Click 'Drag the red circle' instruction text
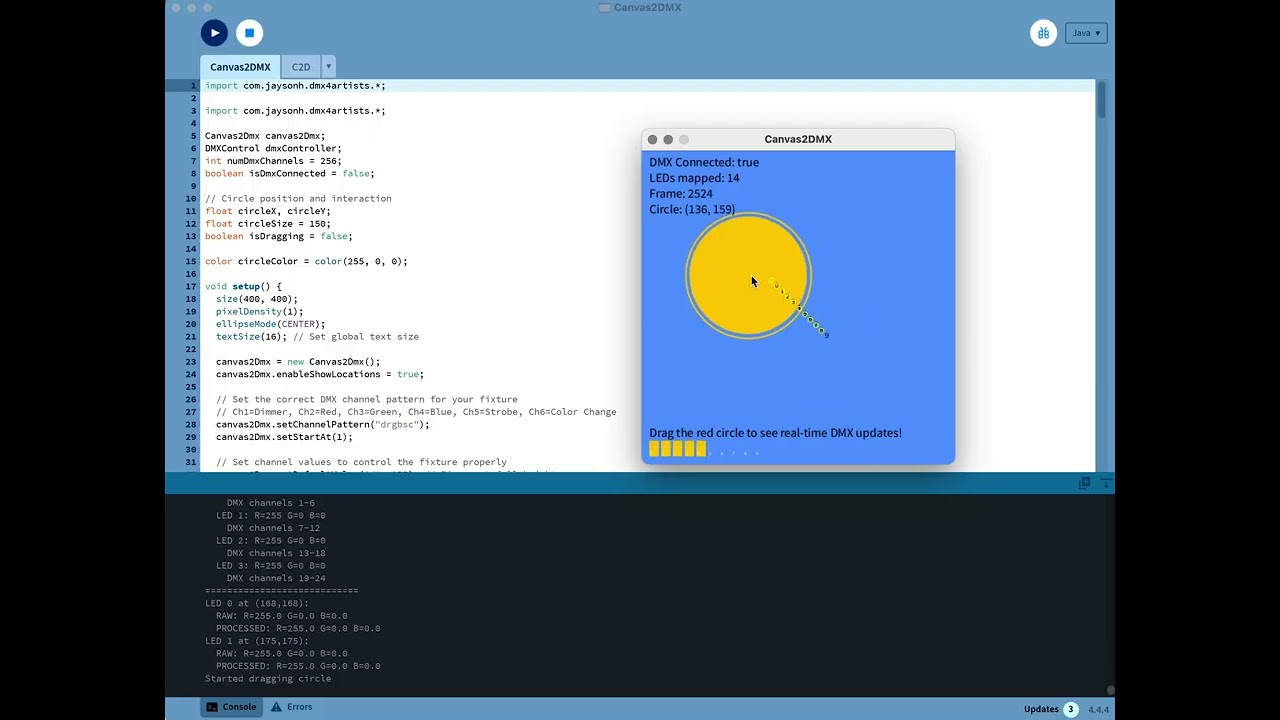Image resolution: width=1280 pixels, height=720 pixels. click(775, 433)
